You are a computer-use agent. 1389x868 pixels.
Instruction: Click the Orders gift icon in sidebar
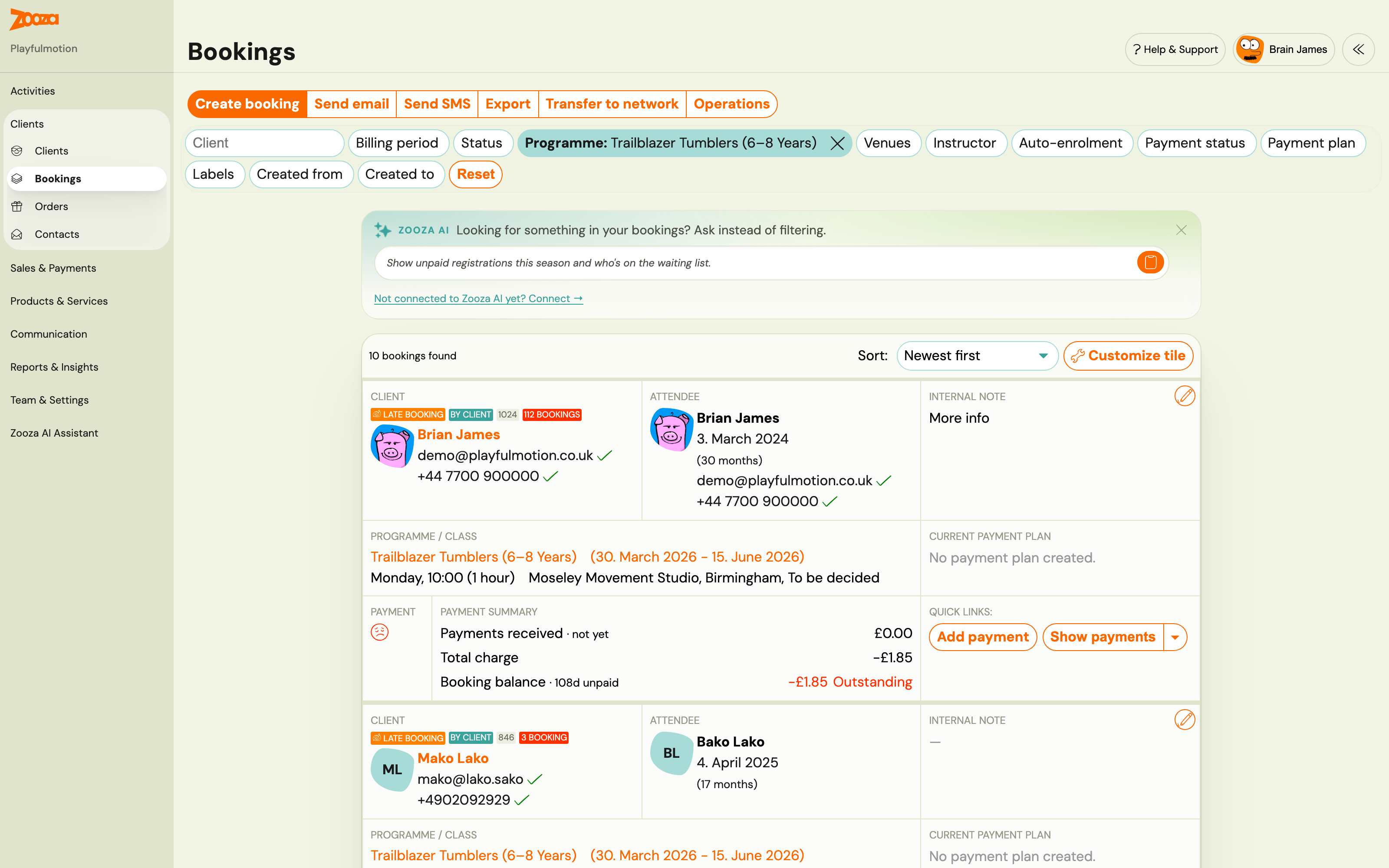pyautogui.click(x=17, y=206)
